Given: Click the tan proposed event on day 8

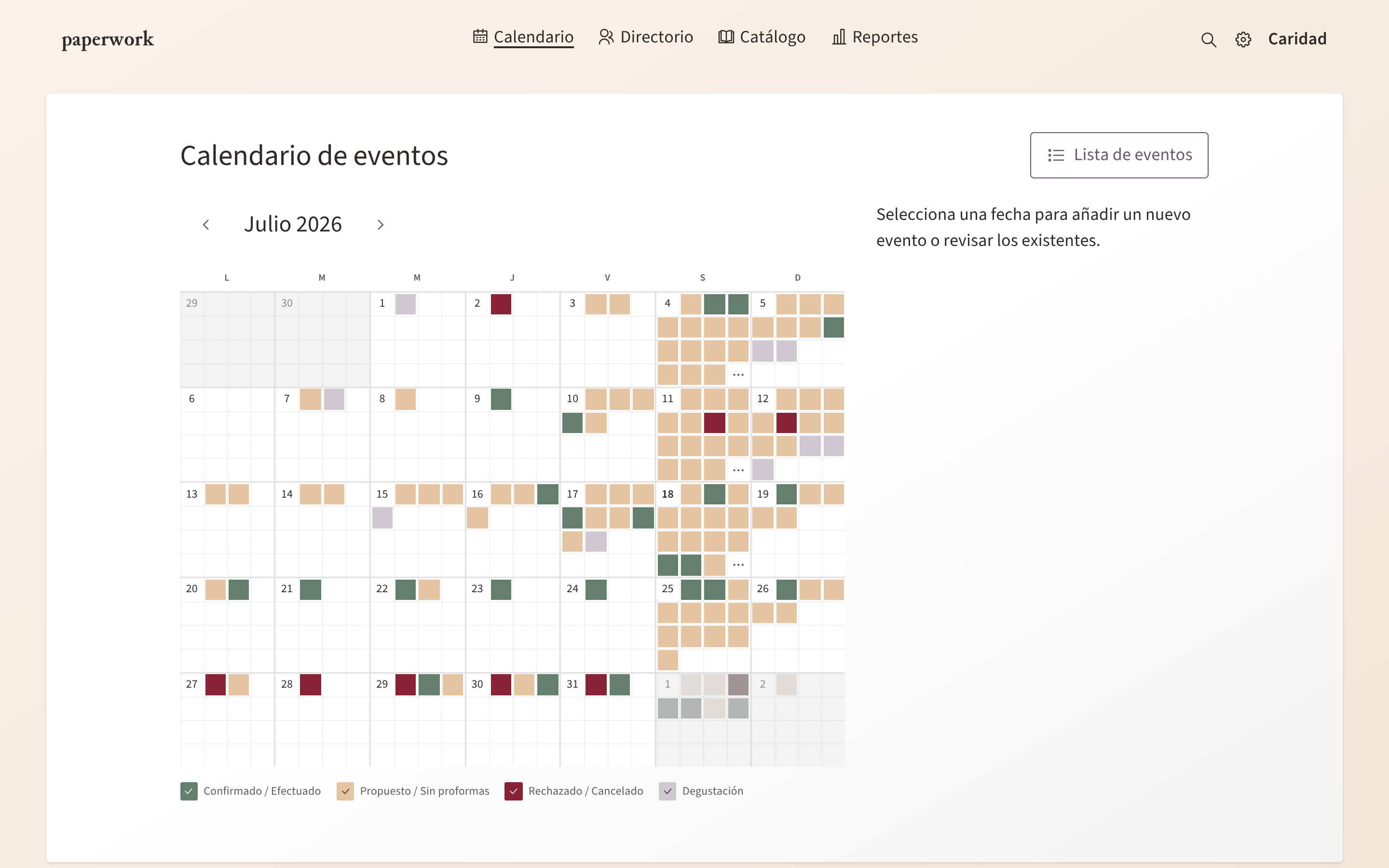Looking at the screenshot, I should (406, 400).
